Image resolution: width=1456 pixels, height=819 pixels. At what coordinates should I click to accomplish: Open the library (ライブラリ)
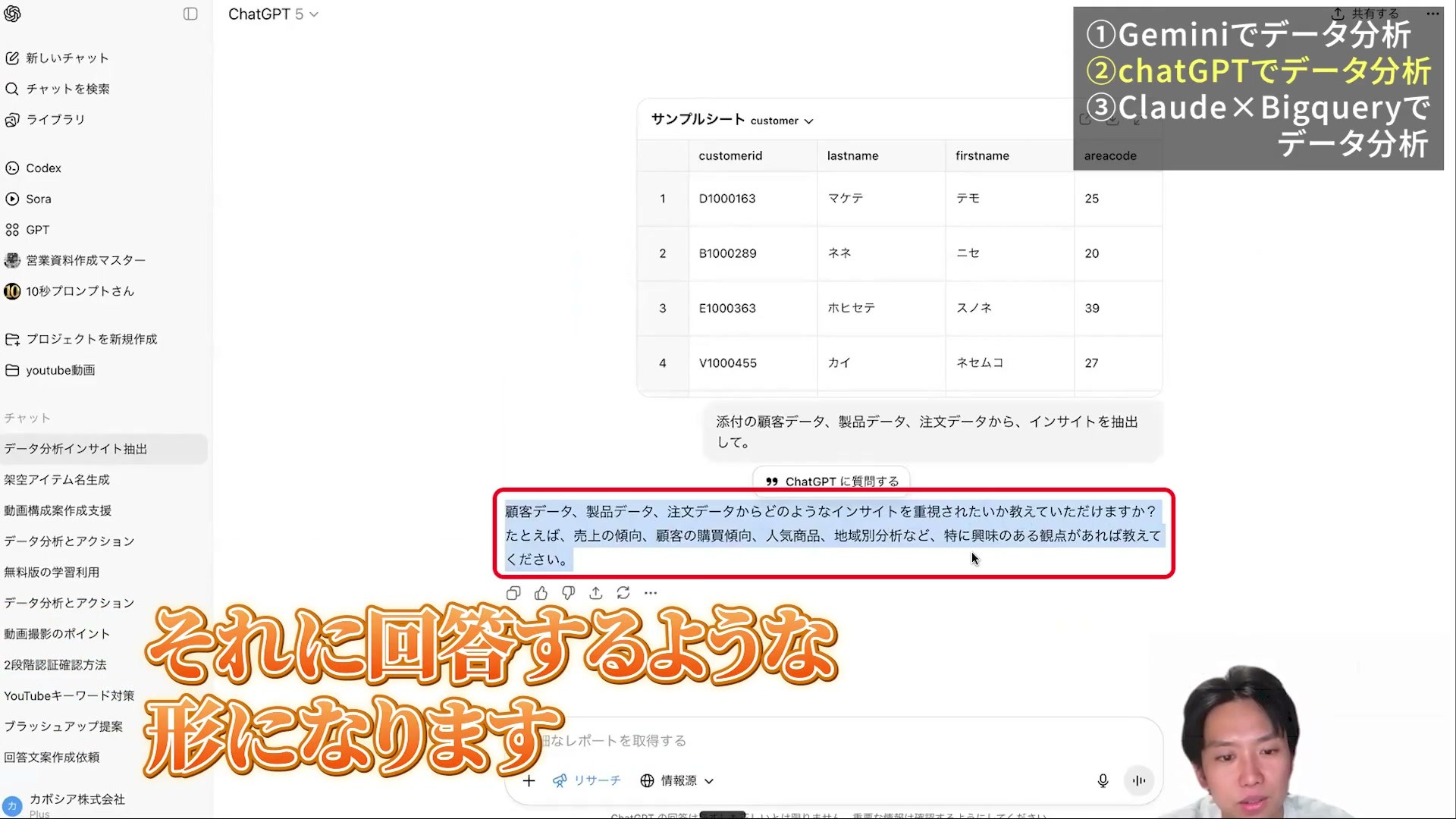point(45,120)
